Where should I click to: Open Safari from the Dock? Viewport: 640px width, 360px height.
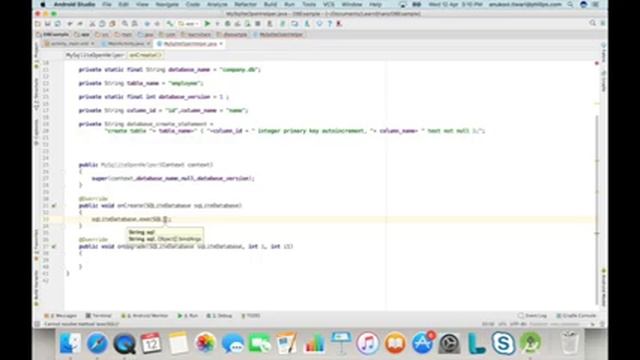pyautogui.click(x=97, y=343)
